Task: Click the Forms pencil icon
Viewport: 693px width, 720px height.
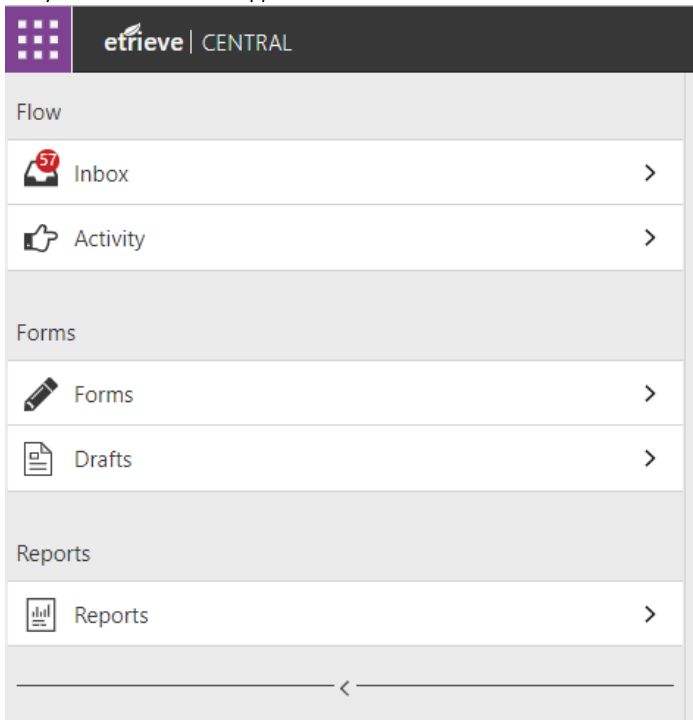Action: (x=41, y=394)
